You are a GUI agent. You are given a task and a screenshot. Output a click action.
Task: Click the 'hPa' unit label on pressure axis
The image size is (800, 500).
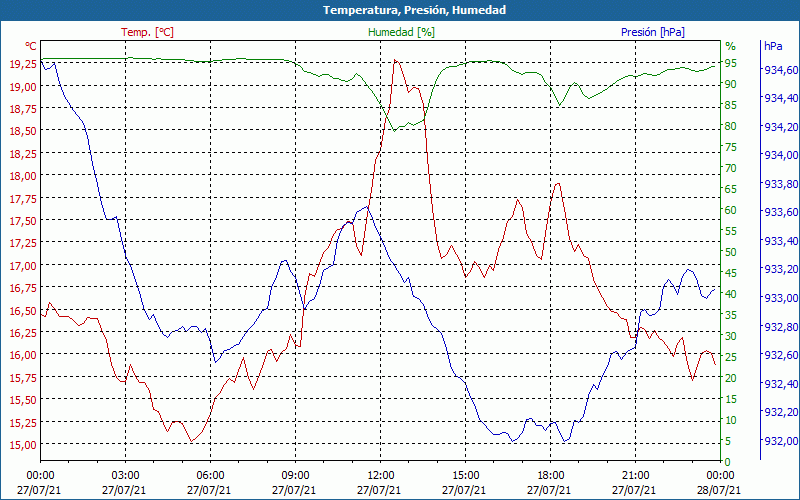coord(773,46)
